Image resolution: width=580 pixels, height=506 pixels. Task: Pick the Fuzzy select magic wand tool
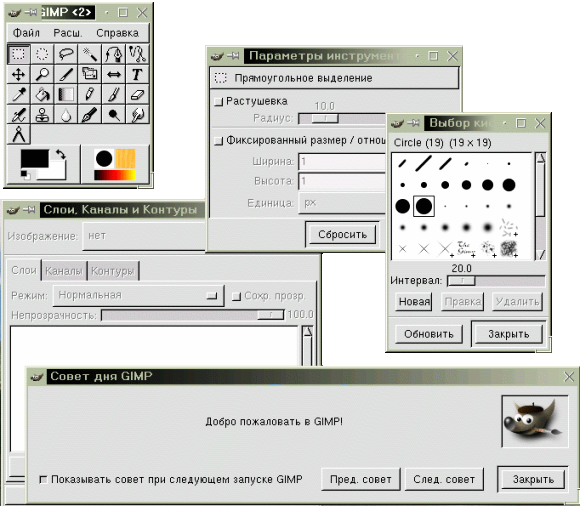click(x=90, y=54)
